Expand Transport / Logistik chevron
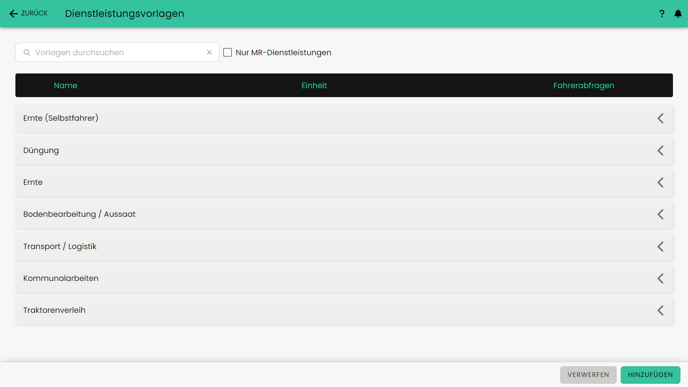 click(660, 247)
